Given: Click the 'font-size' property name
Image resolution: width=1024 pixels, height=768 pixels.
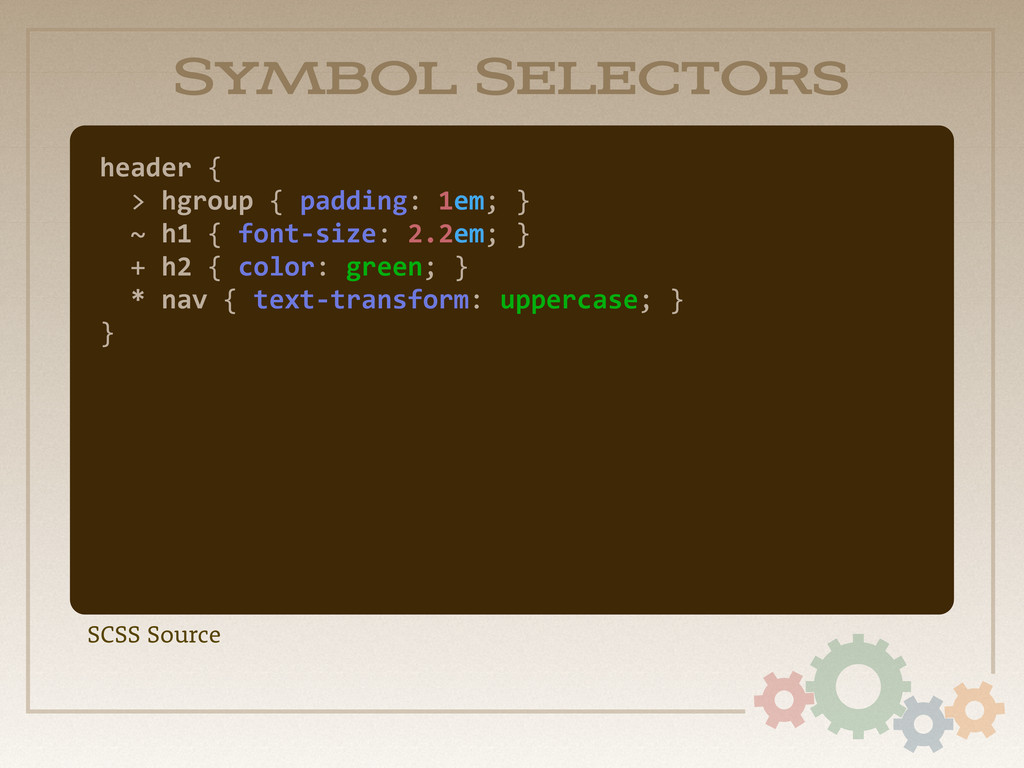Looking at the screenshot, I should [307, 234].
